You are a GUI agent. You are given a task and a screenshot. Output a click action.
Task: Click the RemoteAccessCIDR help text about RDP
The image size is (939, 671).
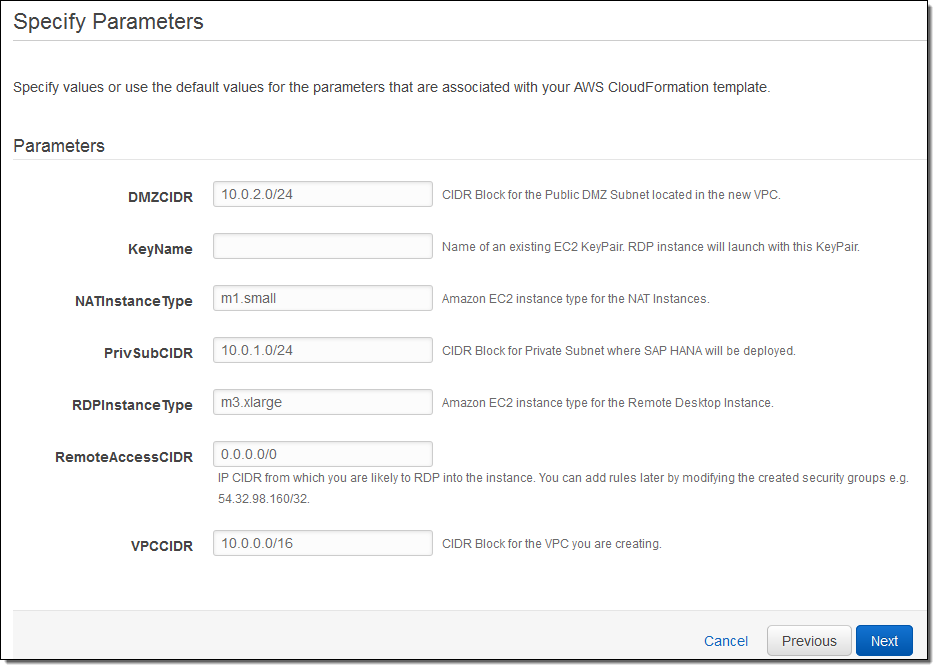pyautogui.click(x=563, y=478)
